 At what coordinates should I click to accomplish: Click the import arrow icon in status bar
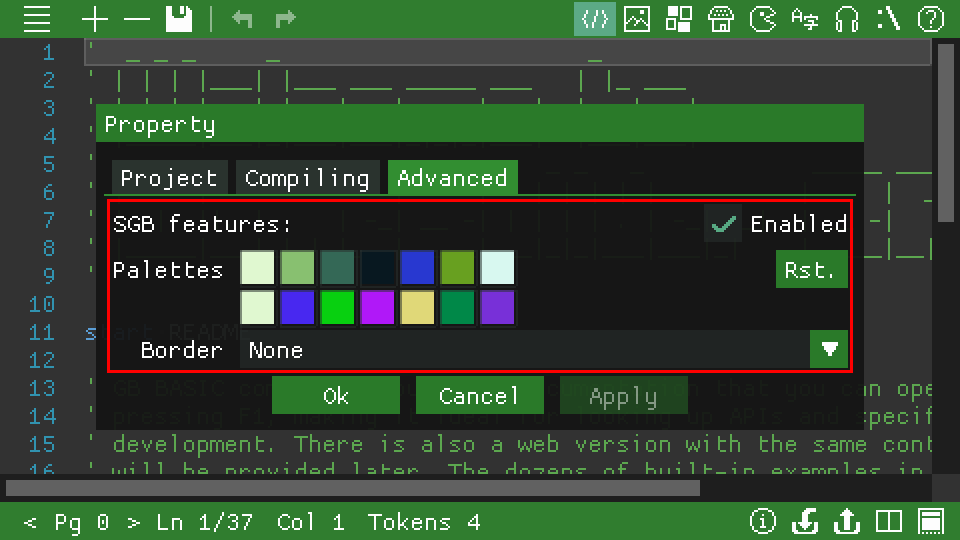pyautogui.click(x=804, y=522)
